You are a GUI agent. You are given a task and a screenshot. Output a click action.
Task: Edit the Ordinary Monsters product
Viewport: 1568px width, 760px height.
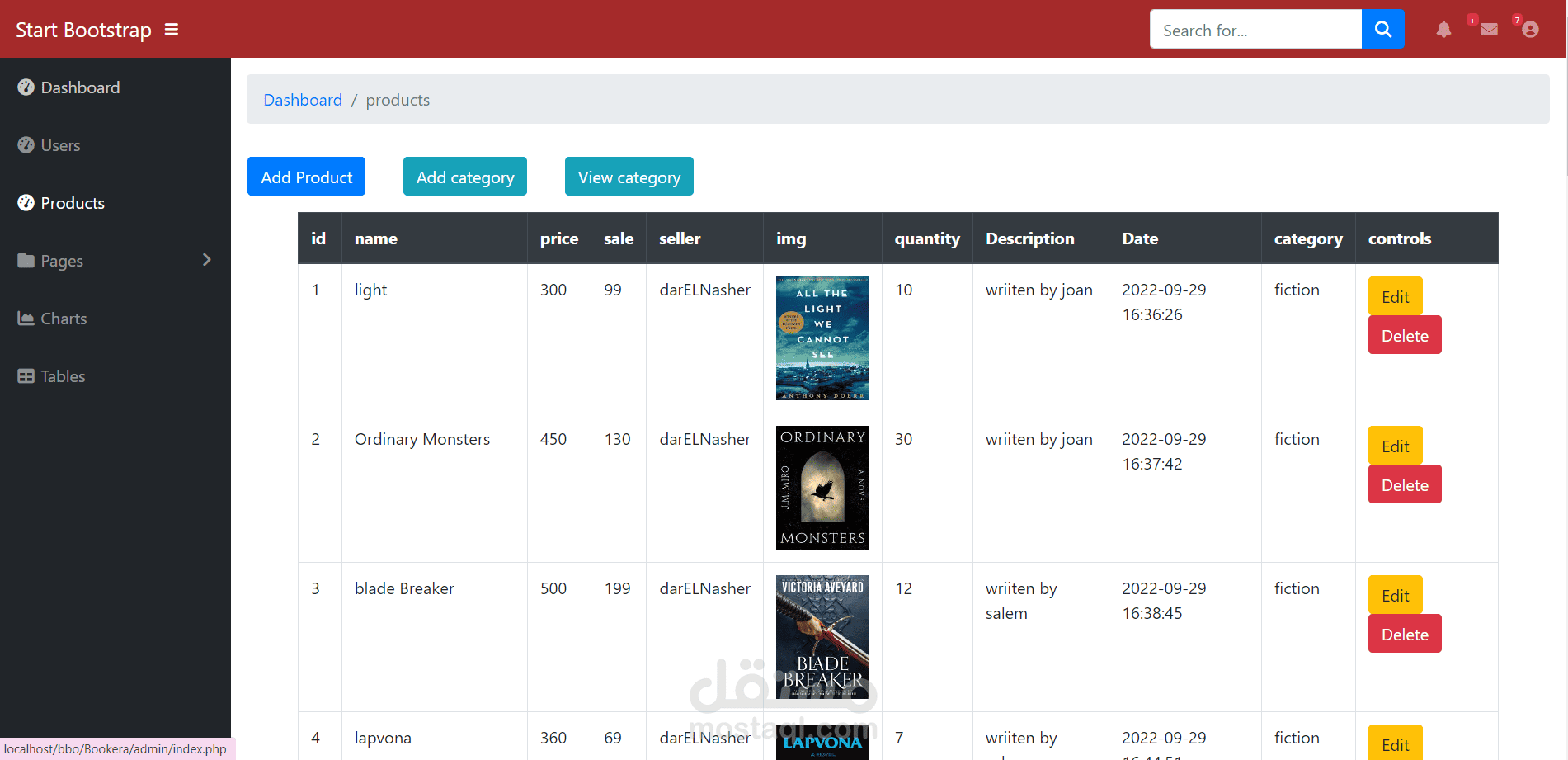[x=1396, y=446]
